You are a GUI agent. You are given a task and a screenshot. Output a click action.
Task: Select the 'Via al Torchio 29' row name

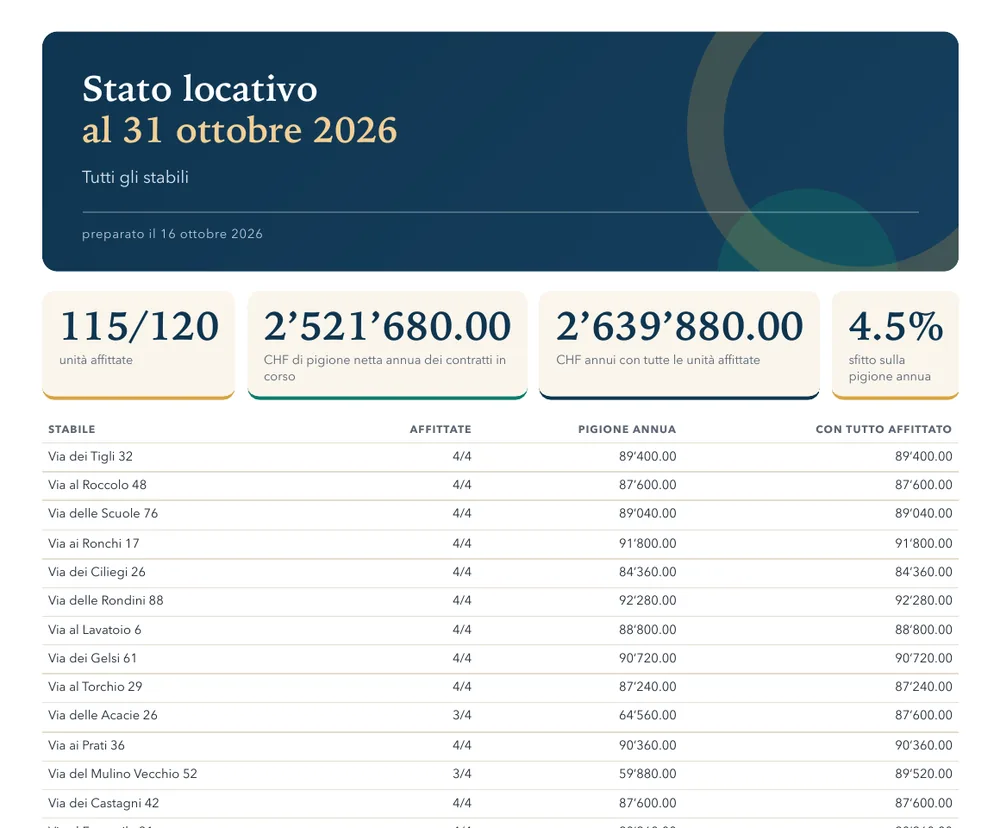point(95,687)
